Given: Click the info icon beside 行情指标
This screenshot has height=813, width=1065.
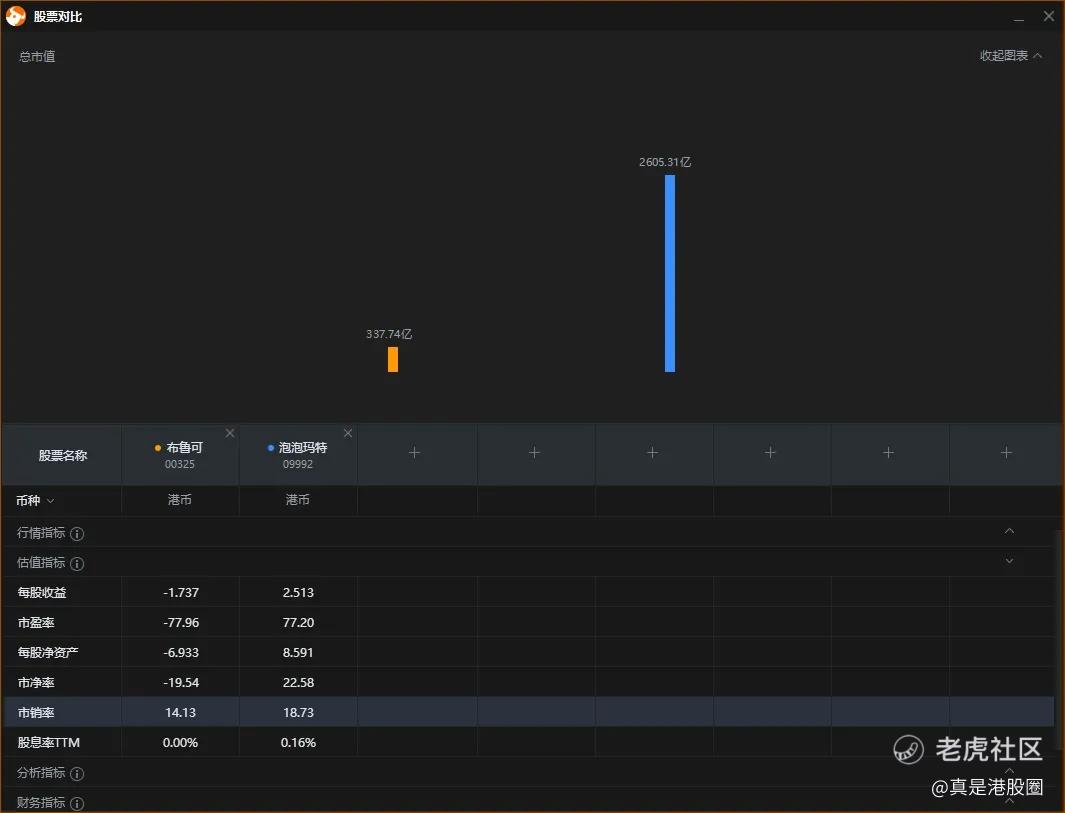Looking at the screenshot, I should coord(77,534).
